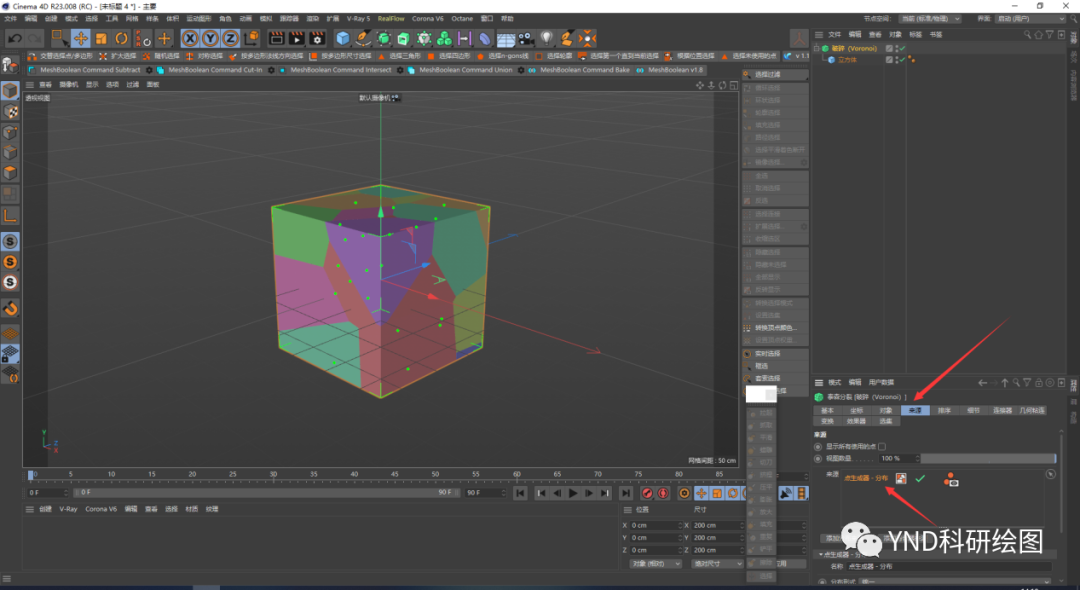
Task: Open the Render Settings clapperboard icon
Action: [x=318, y=39]
